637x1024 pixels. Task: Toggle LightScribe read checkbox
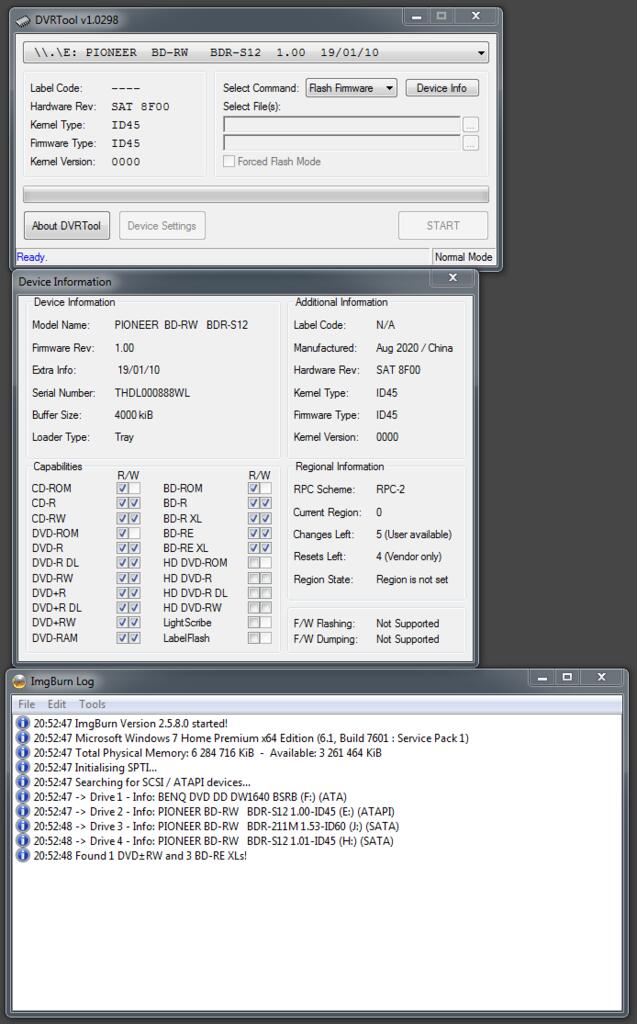pos(253,622)
